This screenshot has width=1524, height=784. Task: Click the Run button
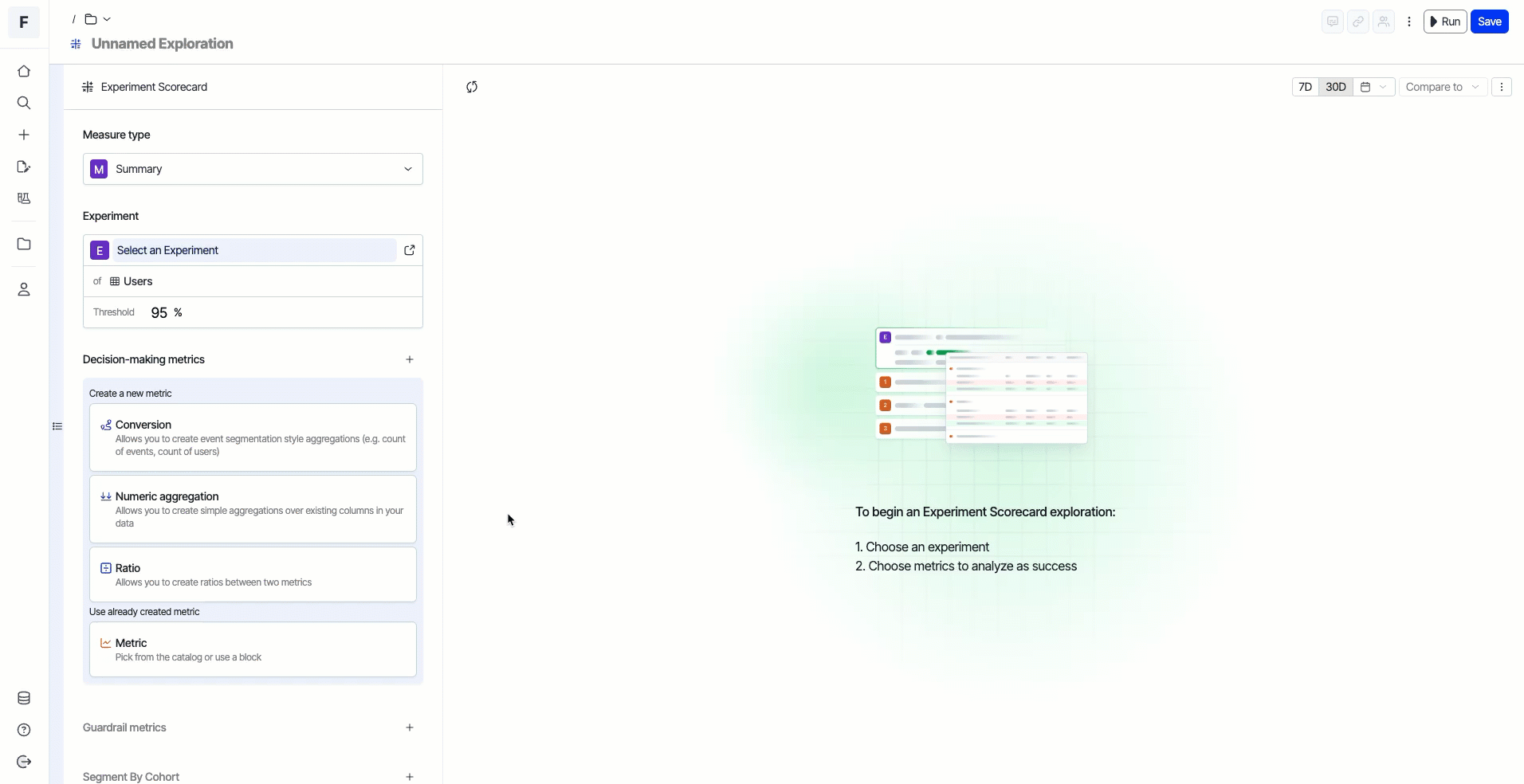1444,22
